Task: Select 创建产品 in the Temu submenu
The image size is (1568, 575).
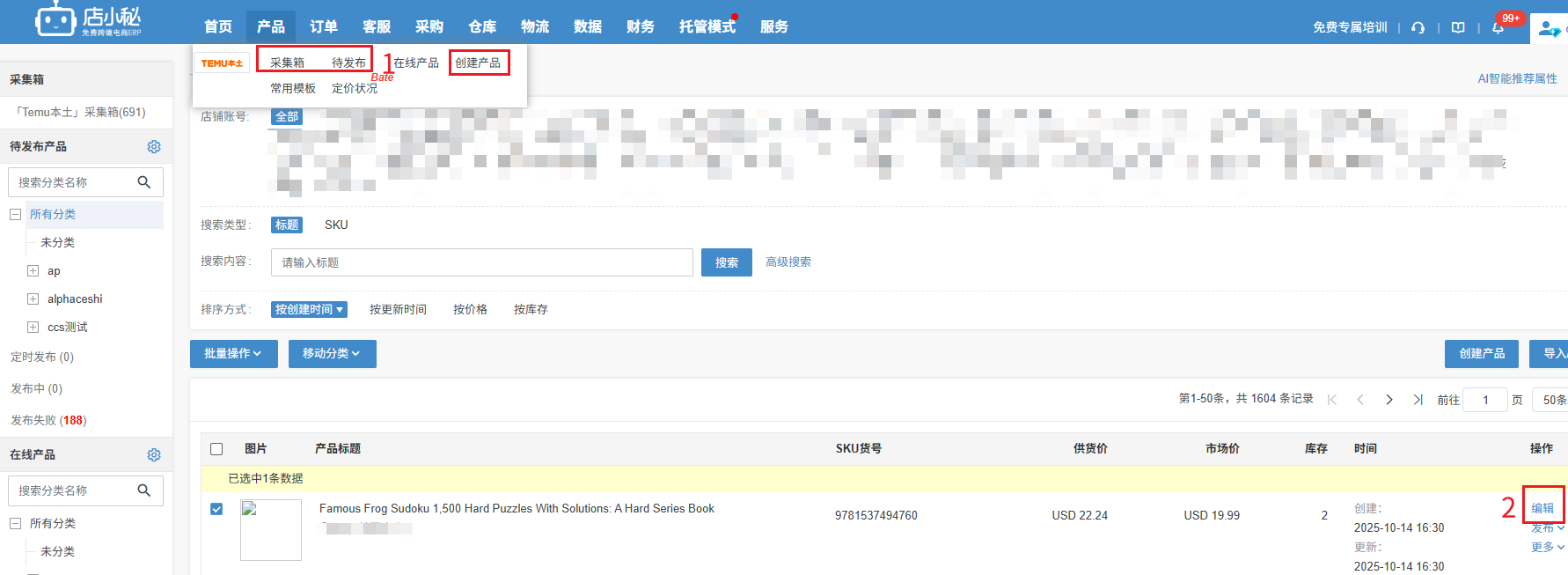Action: 478,63
